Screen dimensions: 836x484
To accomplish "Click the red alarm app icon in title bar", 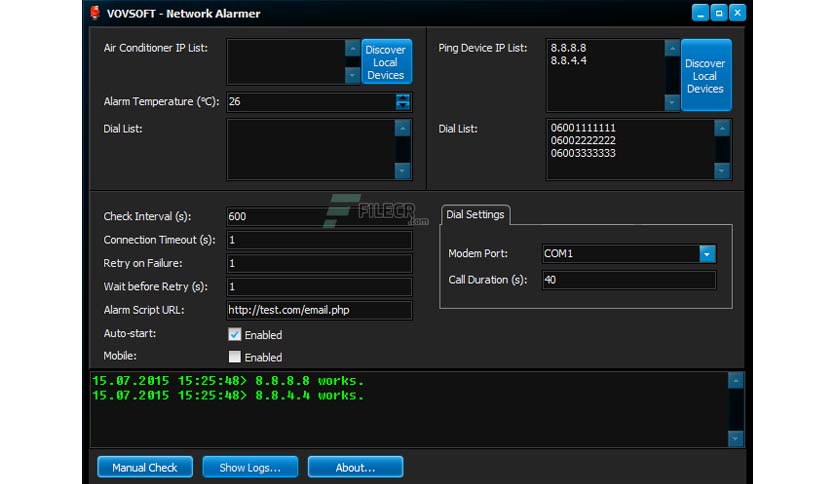I will 95,13.
